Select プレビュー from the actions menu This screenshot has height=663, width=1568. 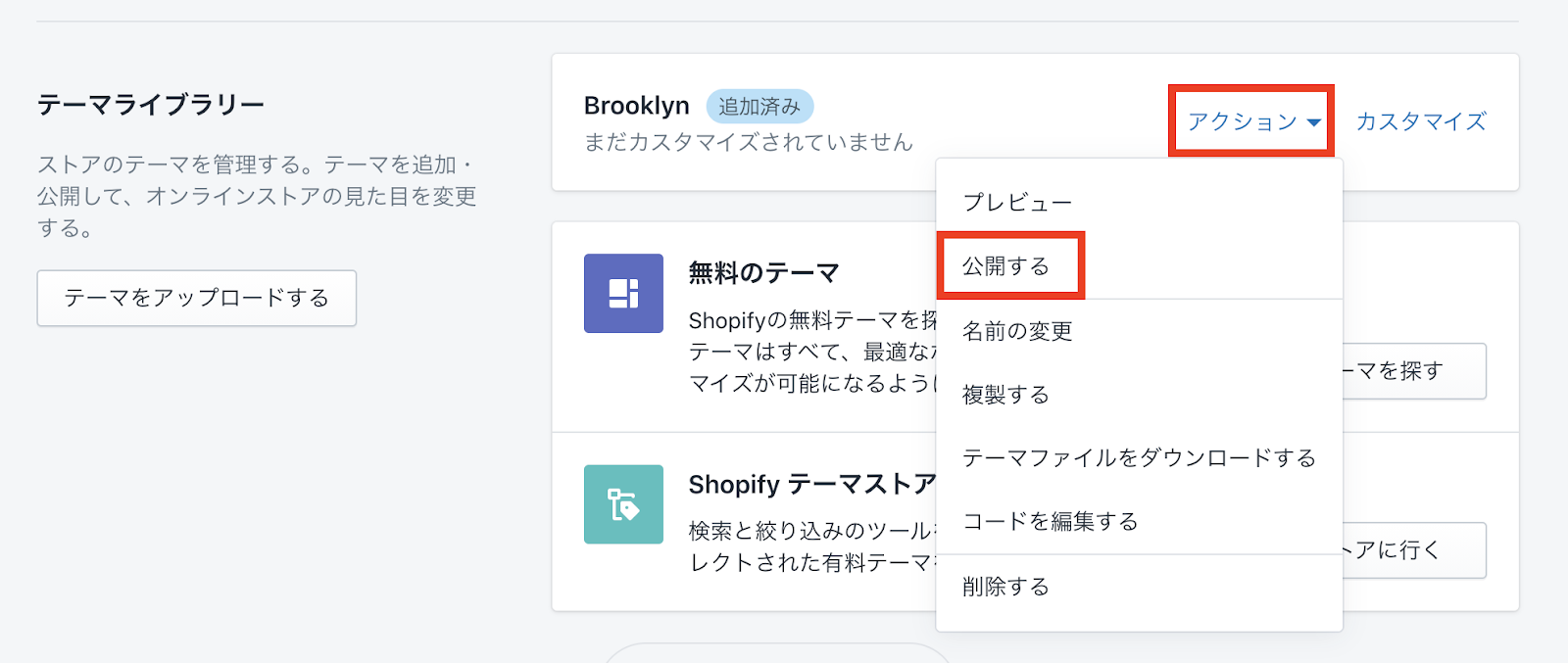coord(1017,203)
